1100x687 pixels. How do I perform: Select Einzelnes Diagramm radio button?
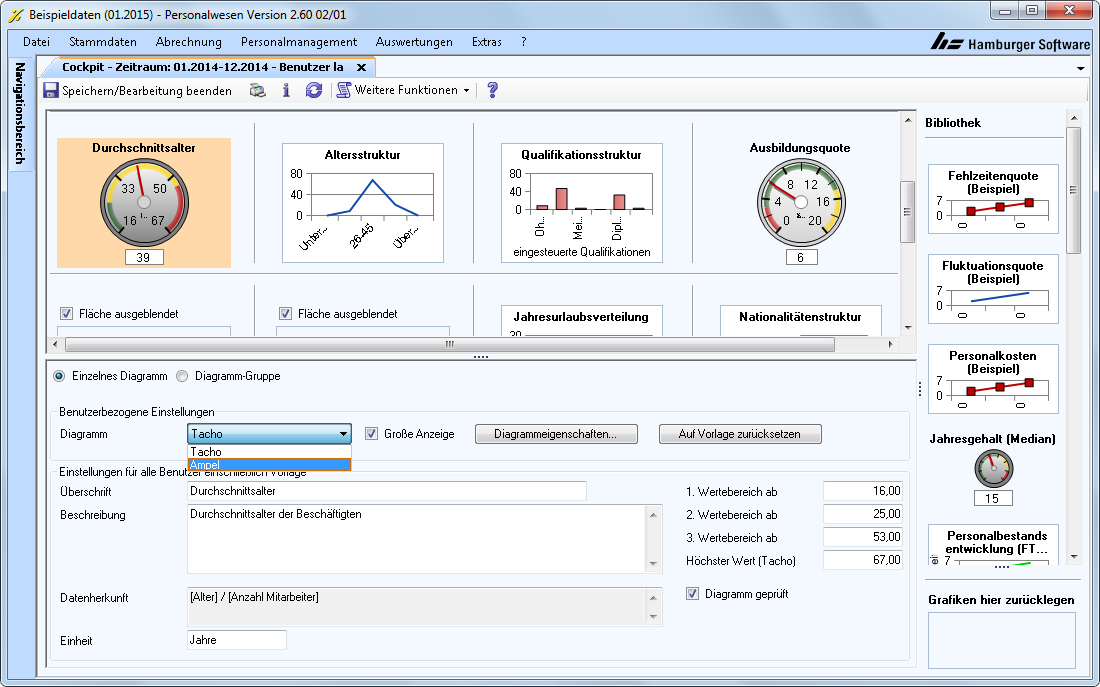(60, 376)
